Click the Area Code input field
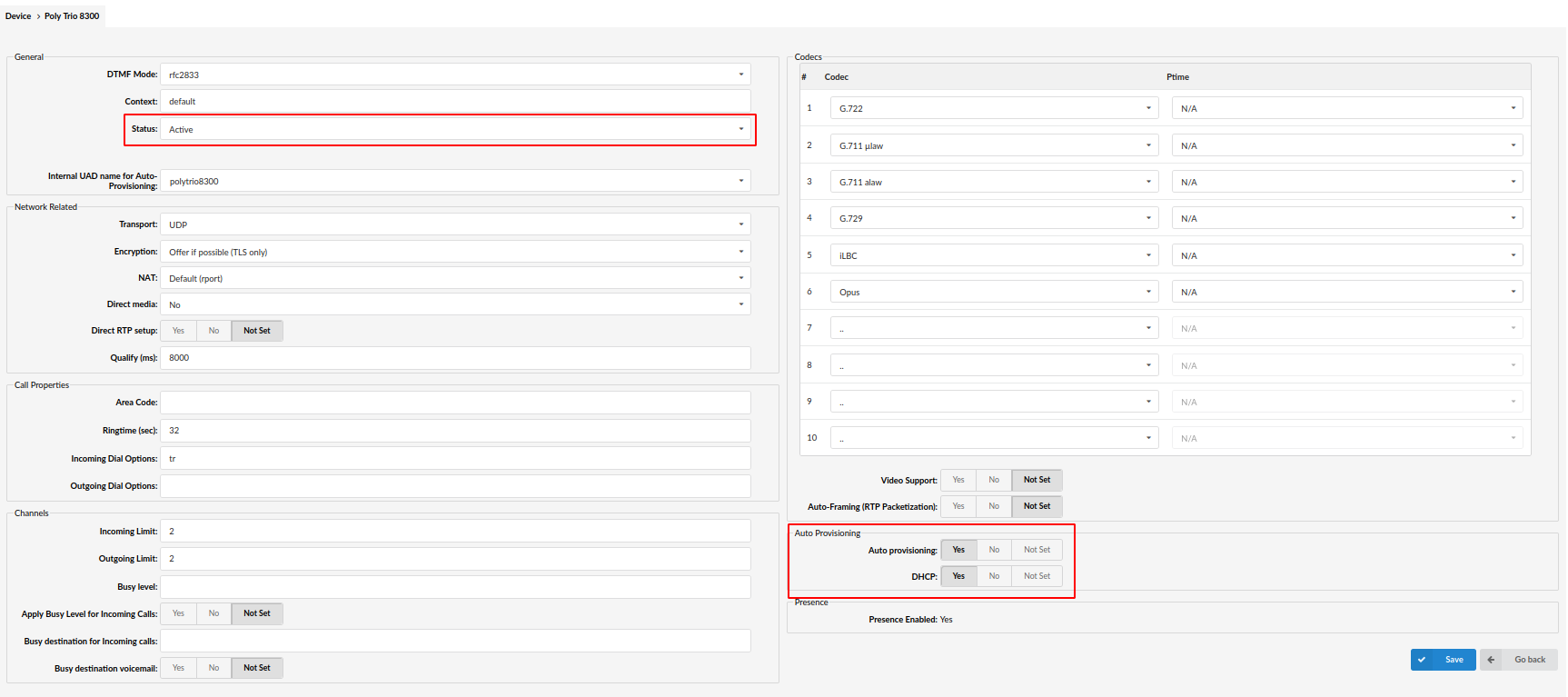This screenshot has height=697, width=1568. (455, 403)
